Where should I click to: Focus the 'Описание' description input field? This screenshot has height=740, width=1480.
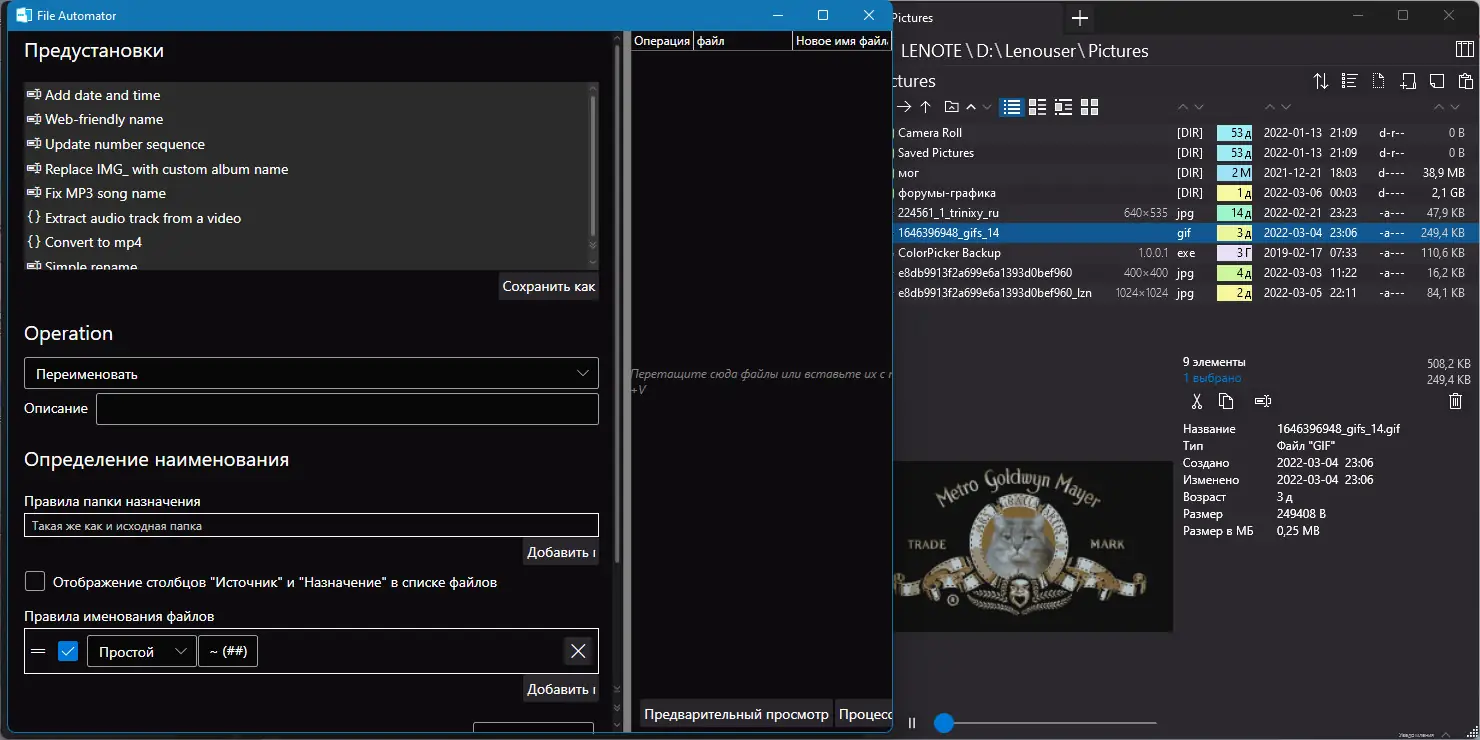(347, 408)
